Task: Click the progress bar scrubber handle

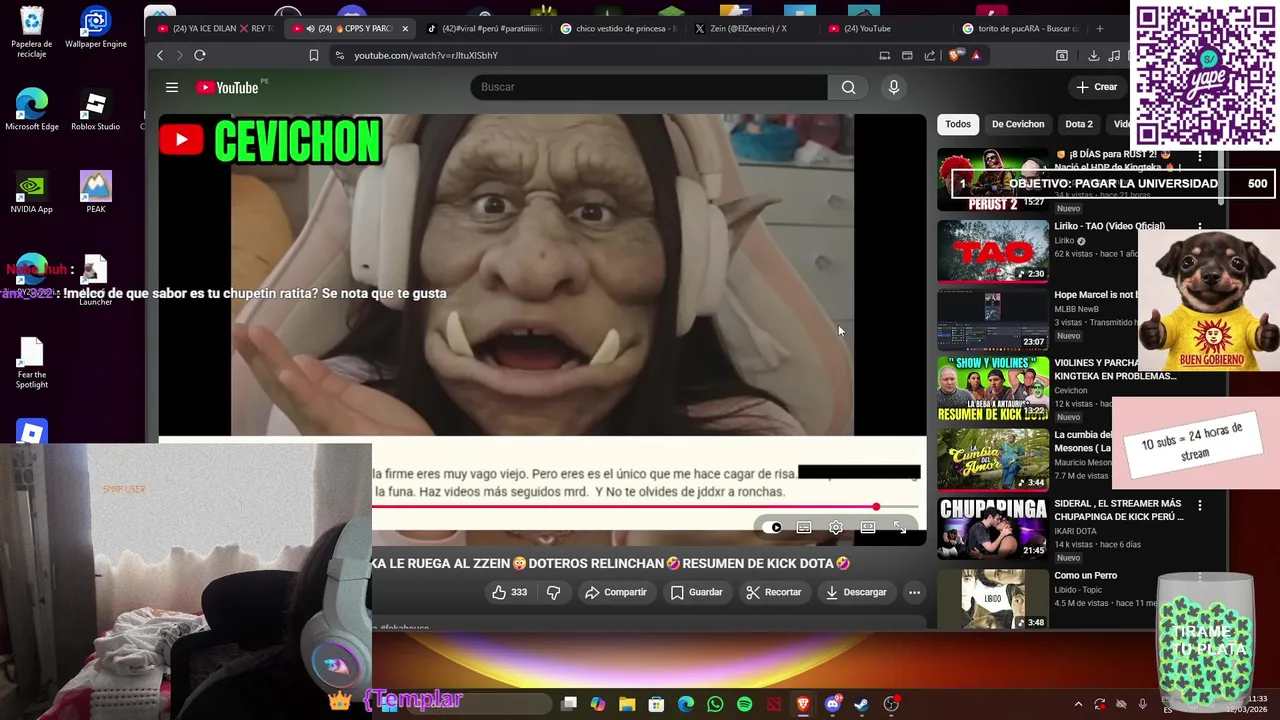Action: tap(876, 507)
